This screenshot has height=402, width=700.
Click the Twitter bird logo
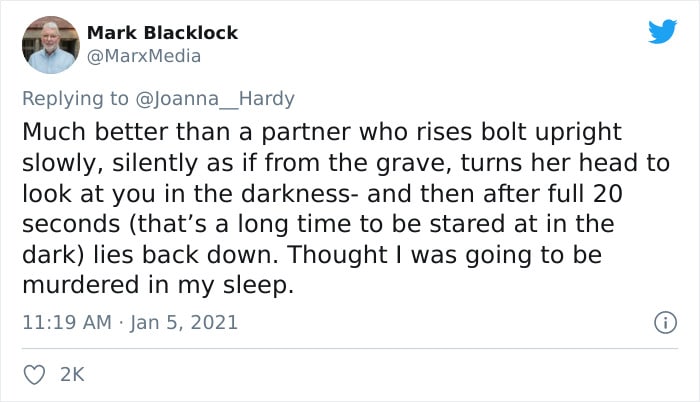pos(662,32)
